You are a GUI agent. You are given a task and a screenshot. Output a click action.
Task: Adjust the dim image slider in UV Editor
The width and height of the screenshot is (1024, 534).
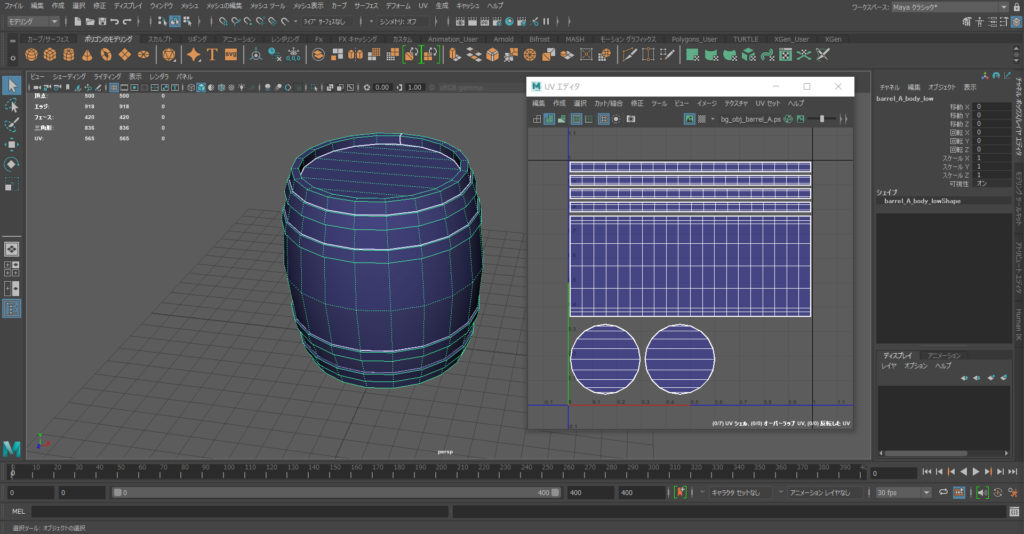(822, 119)
